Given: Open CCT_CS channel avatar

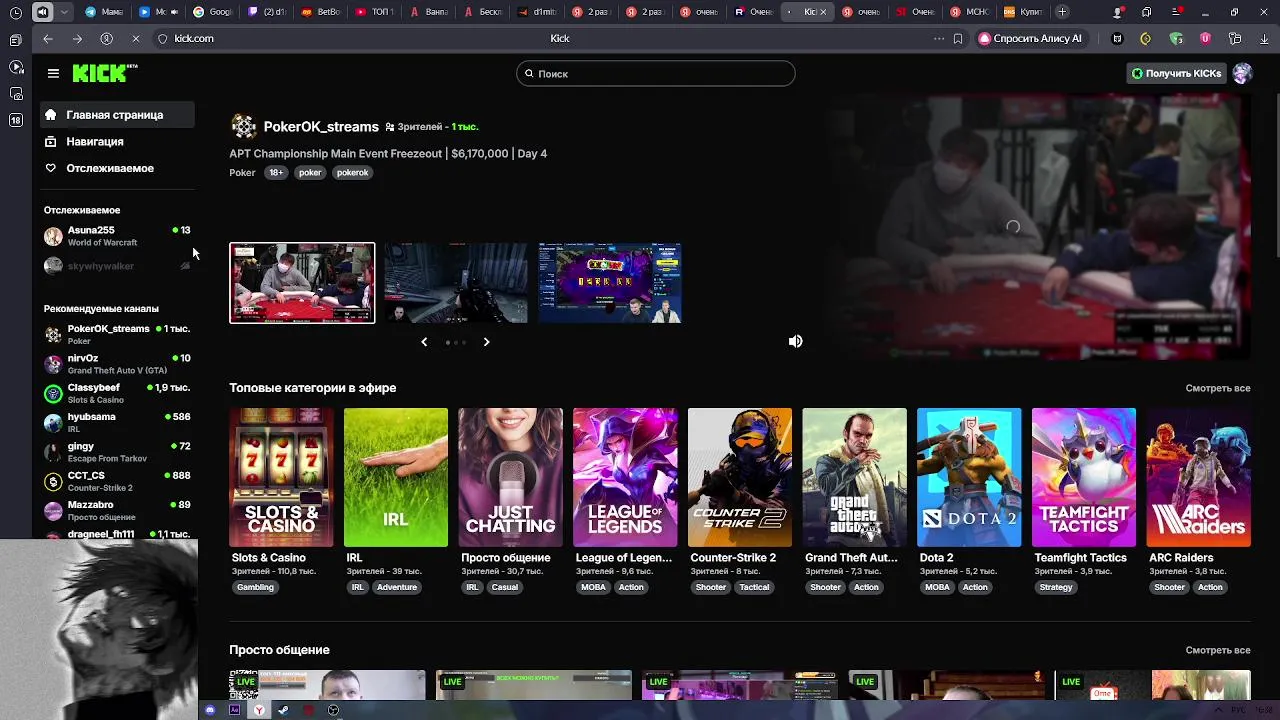Looking at the screenshot, I should point(53,481).
